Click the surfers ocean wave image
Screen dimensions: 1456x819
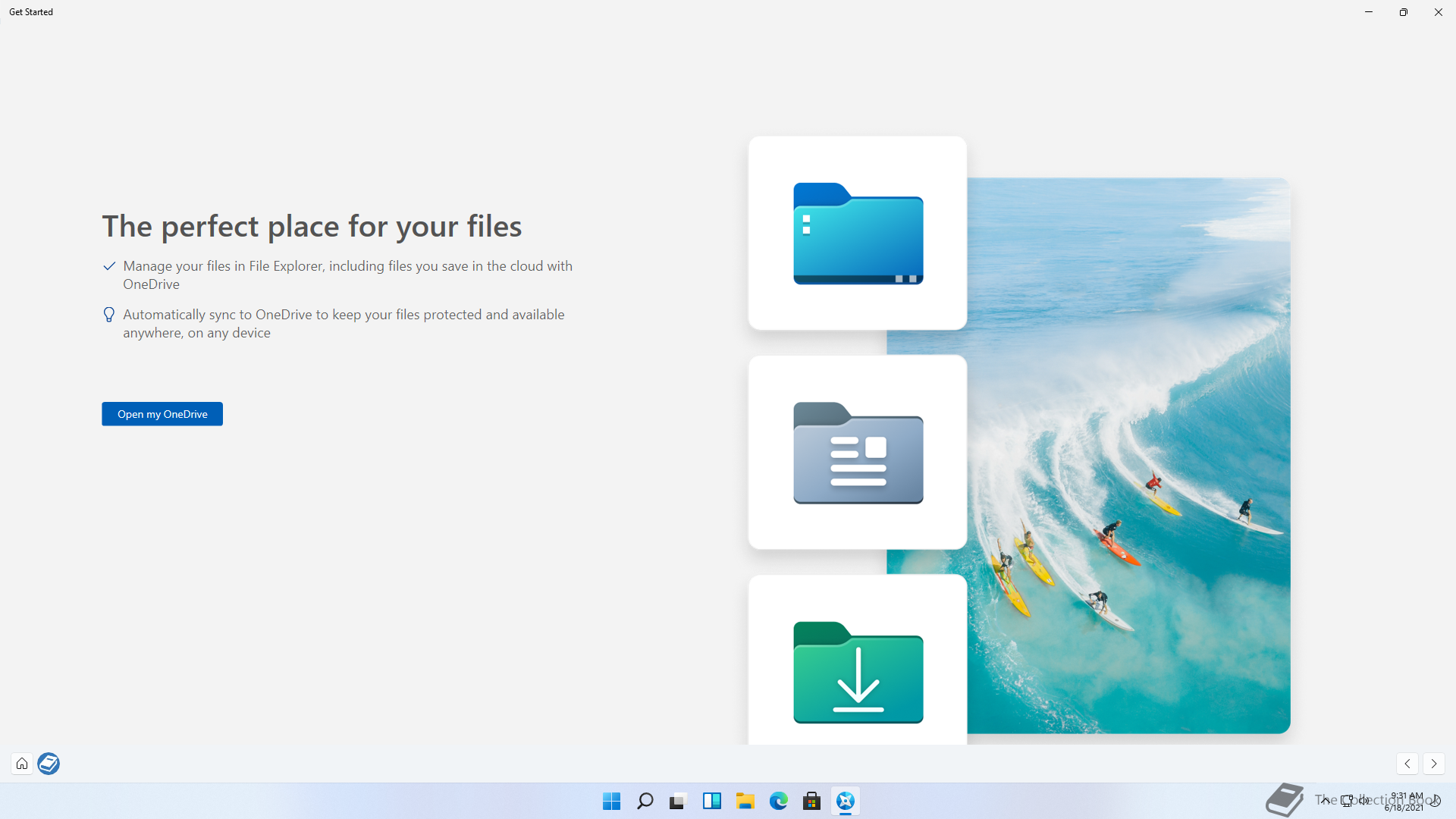pos(1128,455)
